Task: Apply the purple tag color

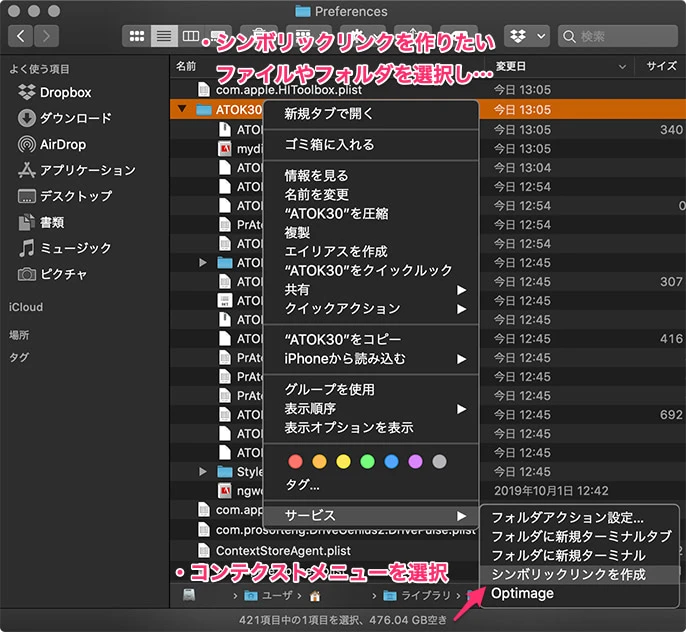Action: pos(415,461)
